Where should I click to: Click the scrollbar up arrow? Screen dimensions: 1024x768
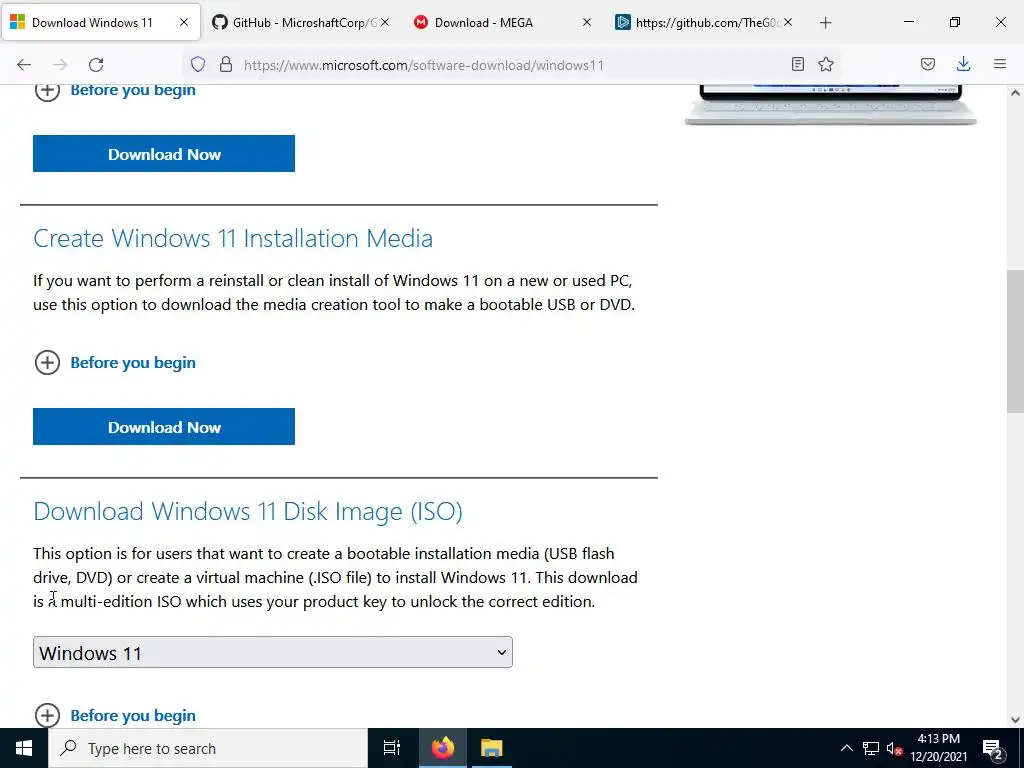pyautogui.click(x=1015, y=93)
